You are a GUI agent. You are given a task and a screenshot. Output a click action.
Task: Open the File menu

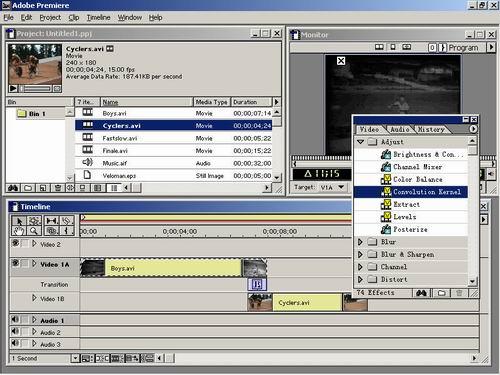coord(9,17)
